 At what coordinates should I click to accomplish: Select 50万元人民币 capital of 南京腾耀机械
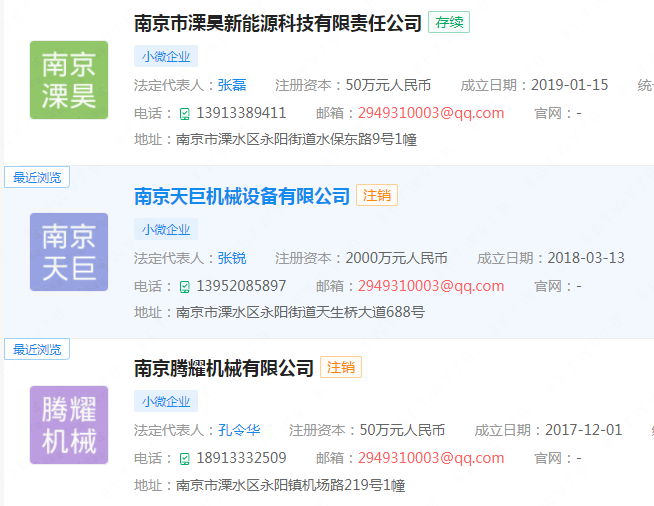[x=402, y=430]
